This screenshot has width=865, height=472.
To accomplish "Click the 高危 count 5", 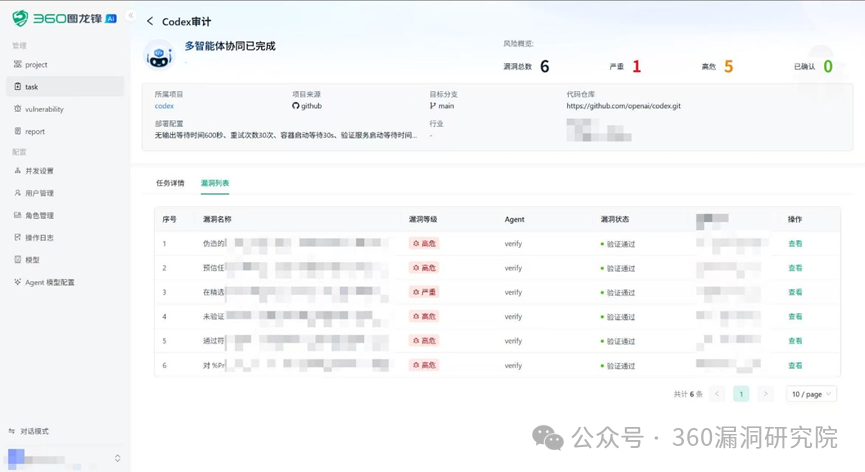I will click(x=728, y=67).
